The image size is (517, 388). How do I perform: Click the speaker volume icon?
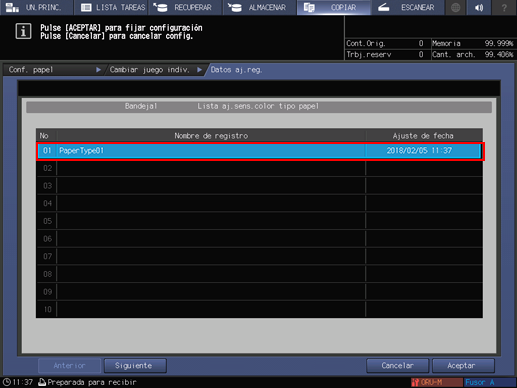click(479, 7)
